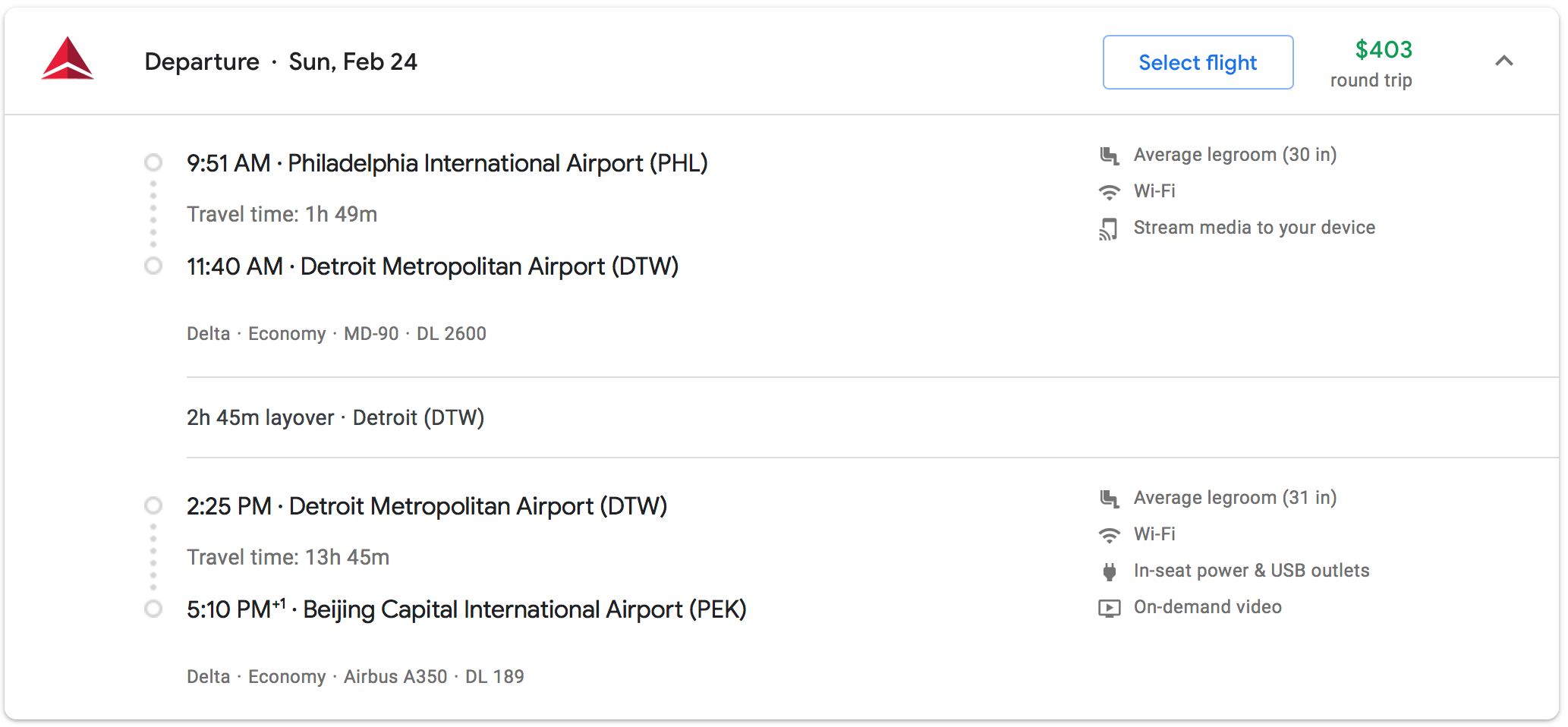Click the 2:25 PM Detroit departure marker
The height and width of the screenshot is (727, 1568).
pos(153,506)
